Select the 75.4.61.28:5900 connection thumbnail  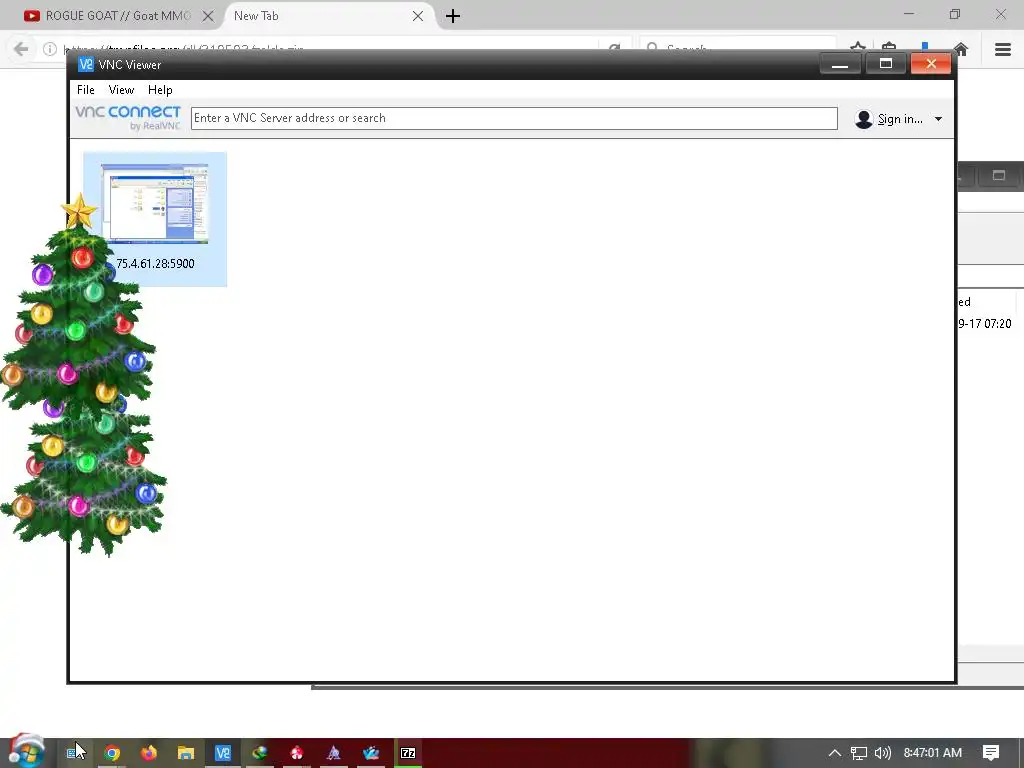tap(155, 204)
